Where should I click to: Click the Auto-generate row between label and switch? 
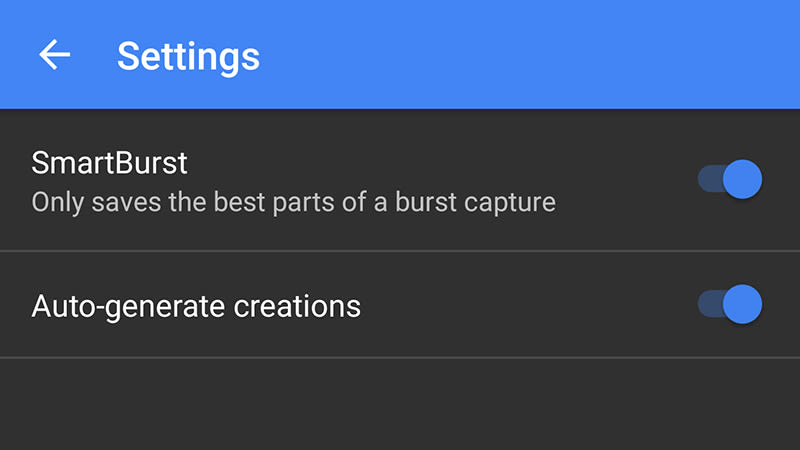coord(530,304)
